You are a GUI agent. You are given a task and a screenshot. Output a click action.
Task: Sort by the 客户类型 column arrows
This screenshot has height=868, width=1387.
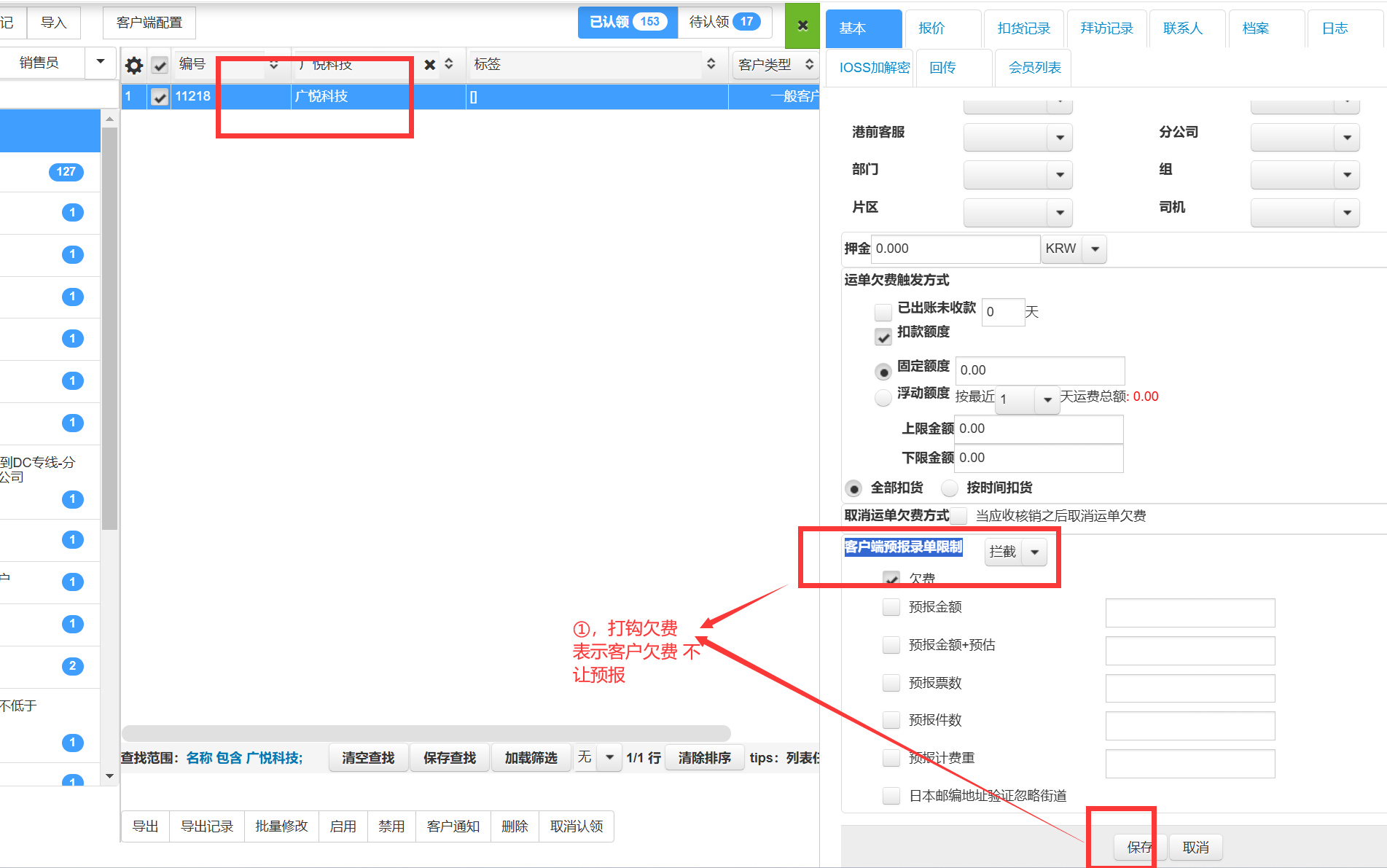pos(809,64)
